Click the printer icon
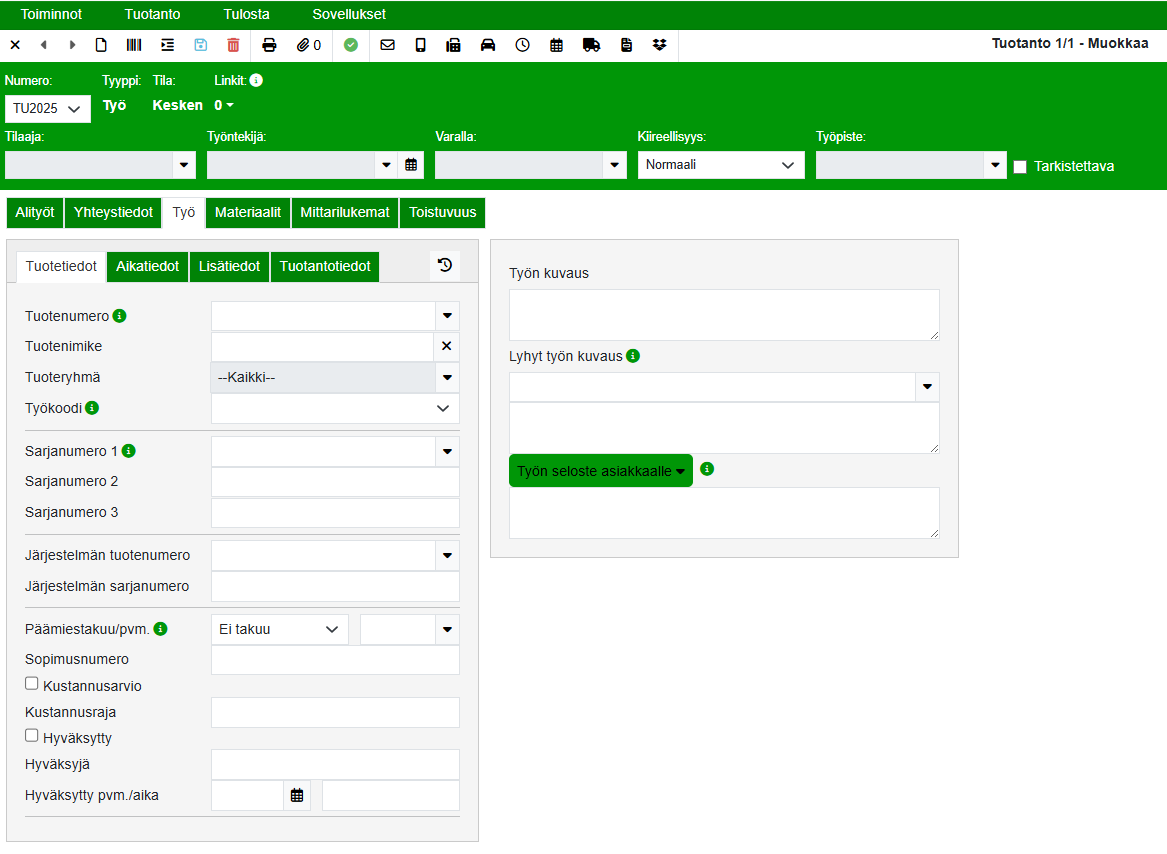Screen dimensions: 1167x854 (269, 45)
